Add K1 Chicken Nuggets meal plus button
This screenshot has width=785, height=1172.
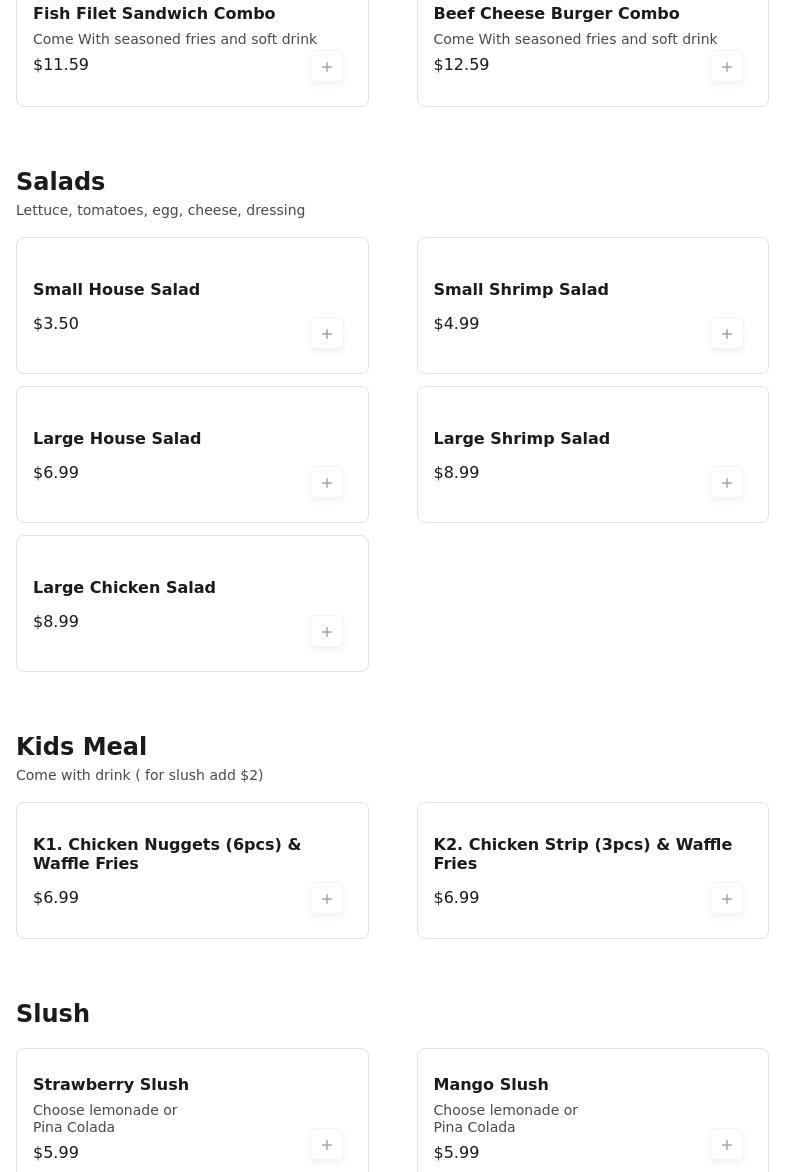point(327,899)
